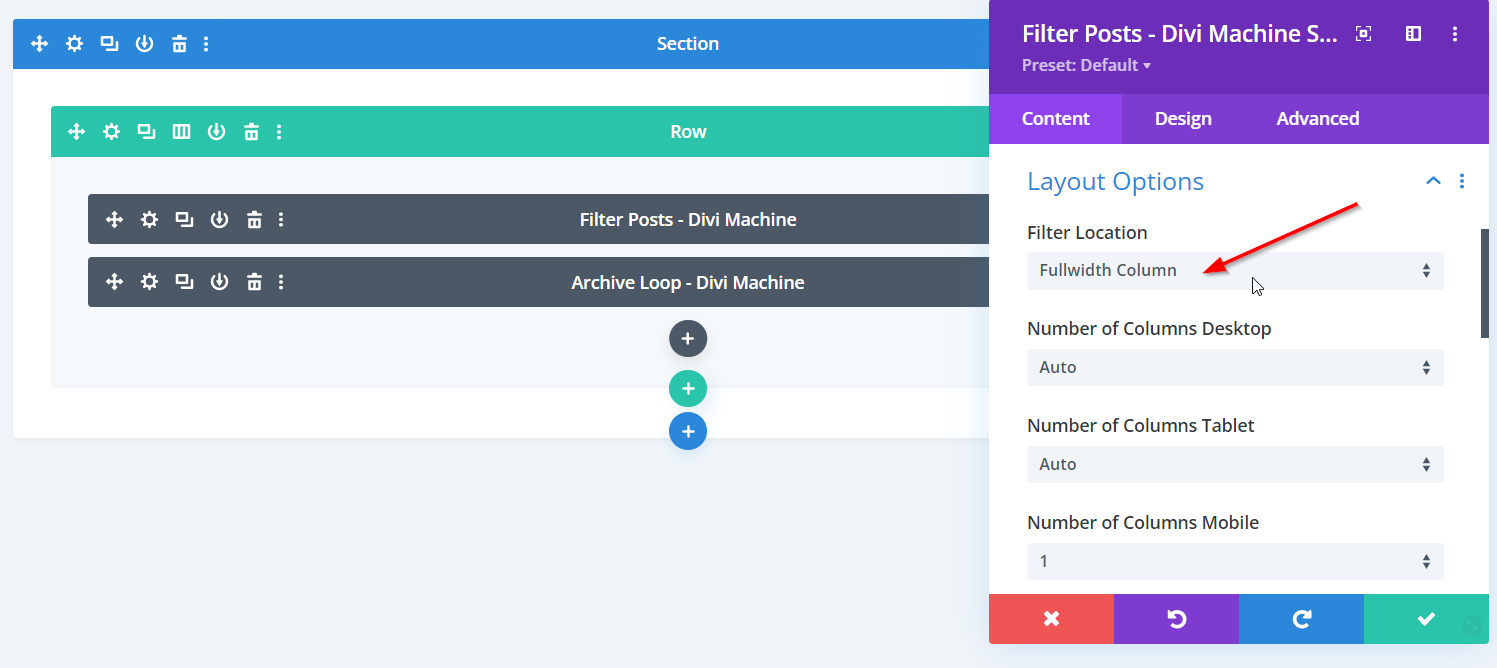Collapse the Layout Options section
This screenshot has height=668, width=1497.
pyautogui.click(x=1432, y=182)
